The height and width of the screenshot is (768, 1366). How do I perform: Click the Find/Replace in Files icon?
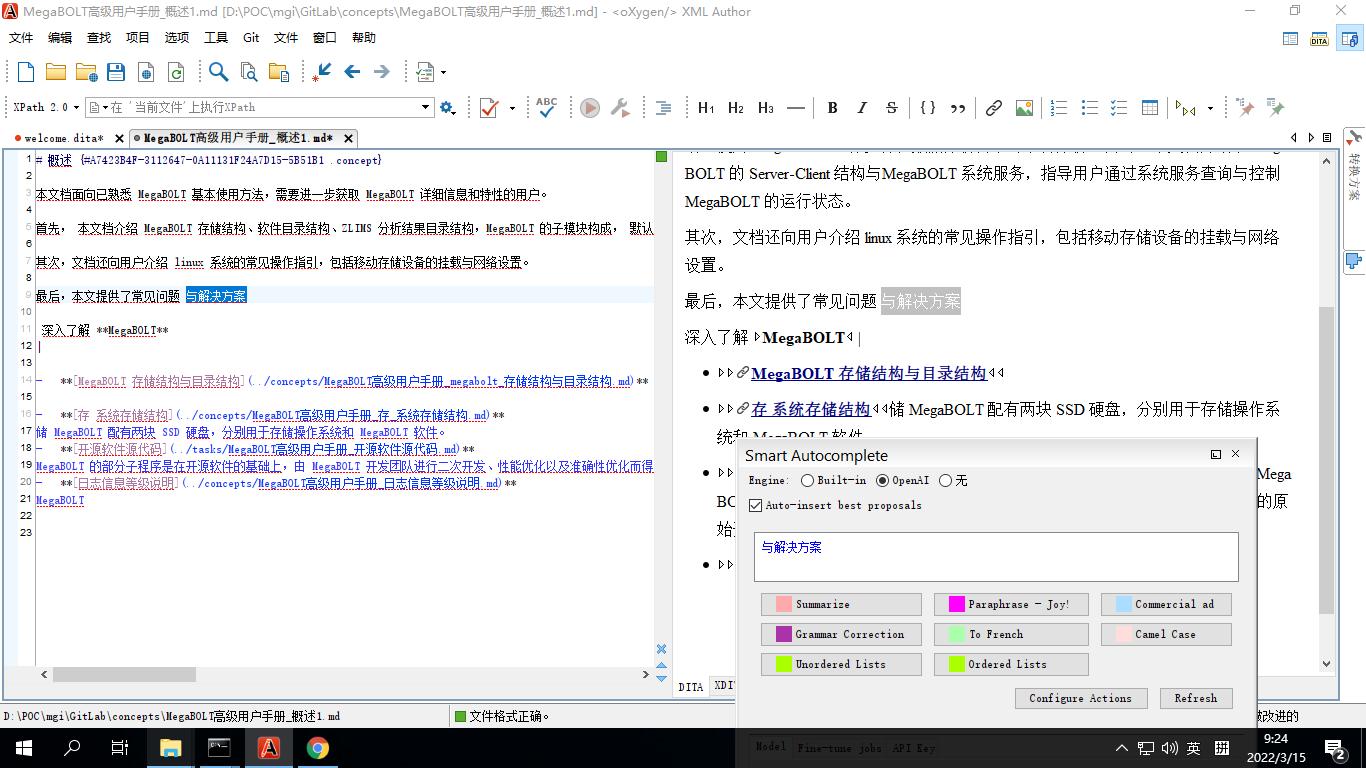(x=249, y=72)
